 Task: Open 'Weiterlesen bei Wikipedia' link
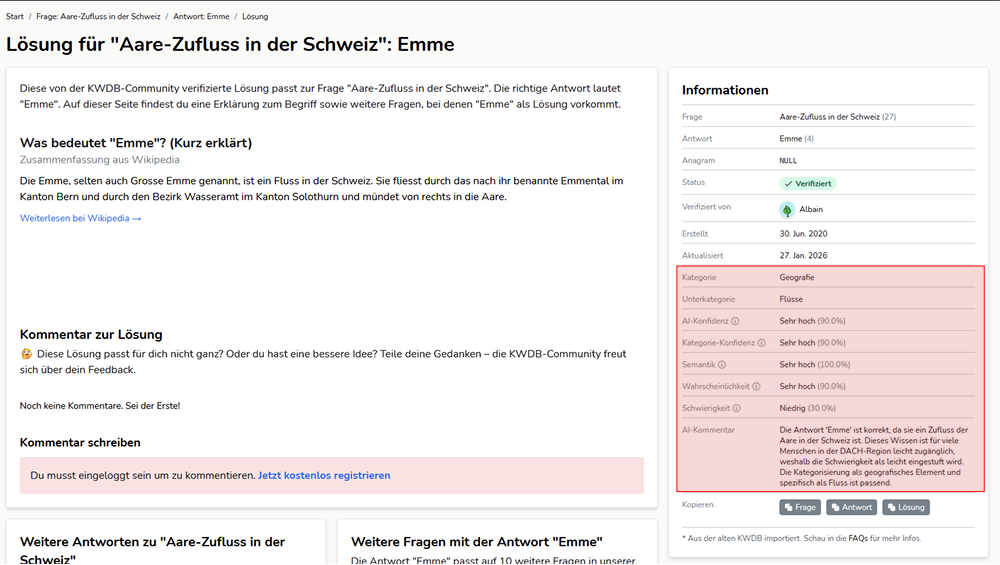[x=80, y=218]
